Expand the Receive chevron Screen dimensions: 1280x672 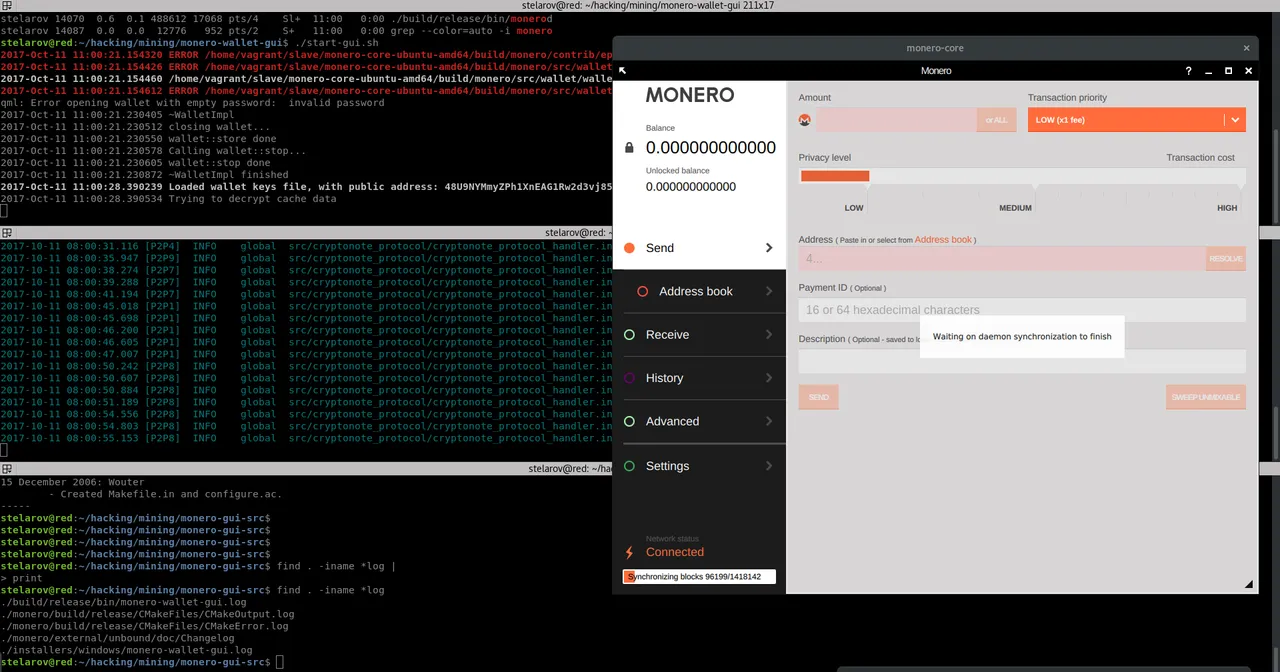point(769,335)
